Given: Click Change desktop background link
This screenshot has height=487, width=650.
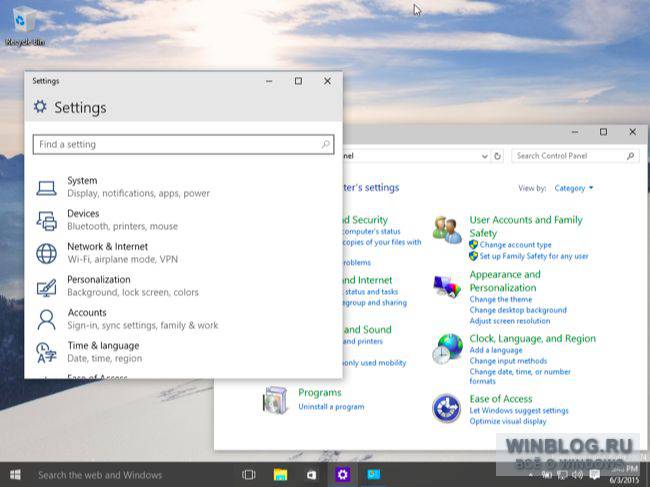Looking at the screenshot, I should click(518, 310).
